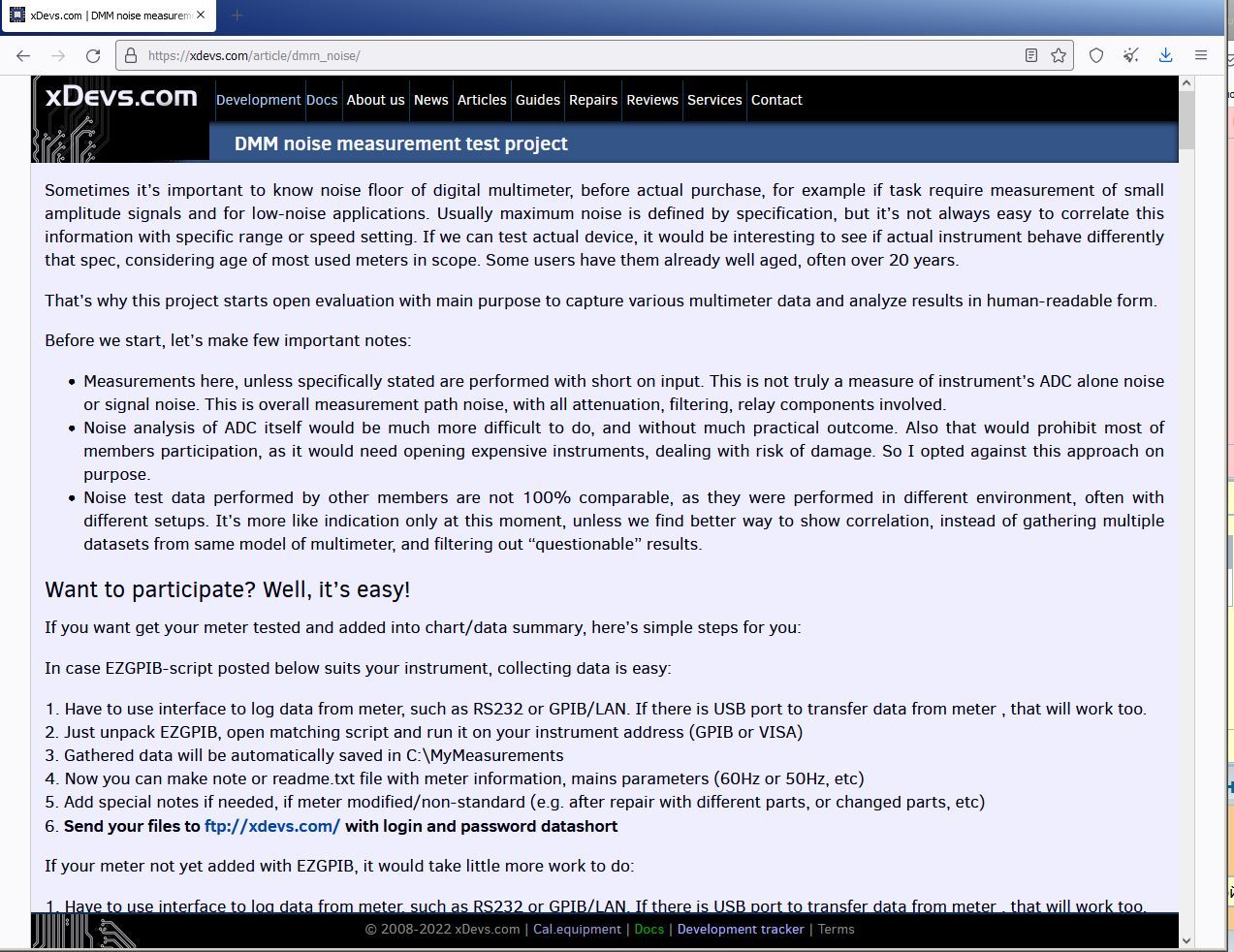Click 'Send your files to' bold text

pyautogui.click(x=132, y=826)
